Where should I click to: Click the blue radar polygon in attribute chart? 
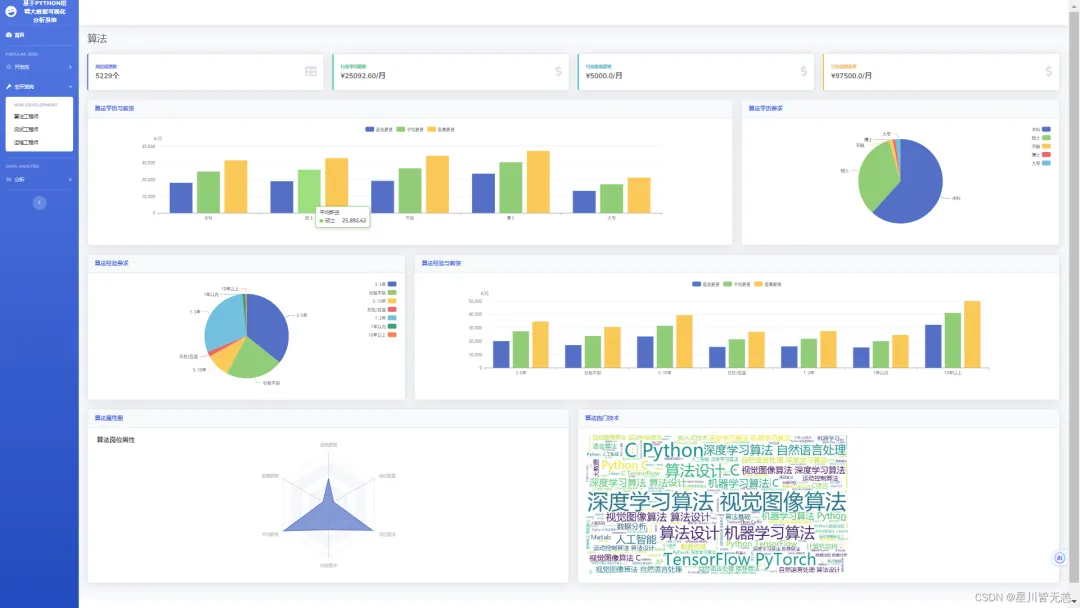pyautogui.click(x=329, y=513)
